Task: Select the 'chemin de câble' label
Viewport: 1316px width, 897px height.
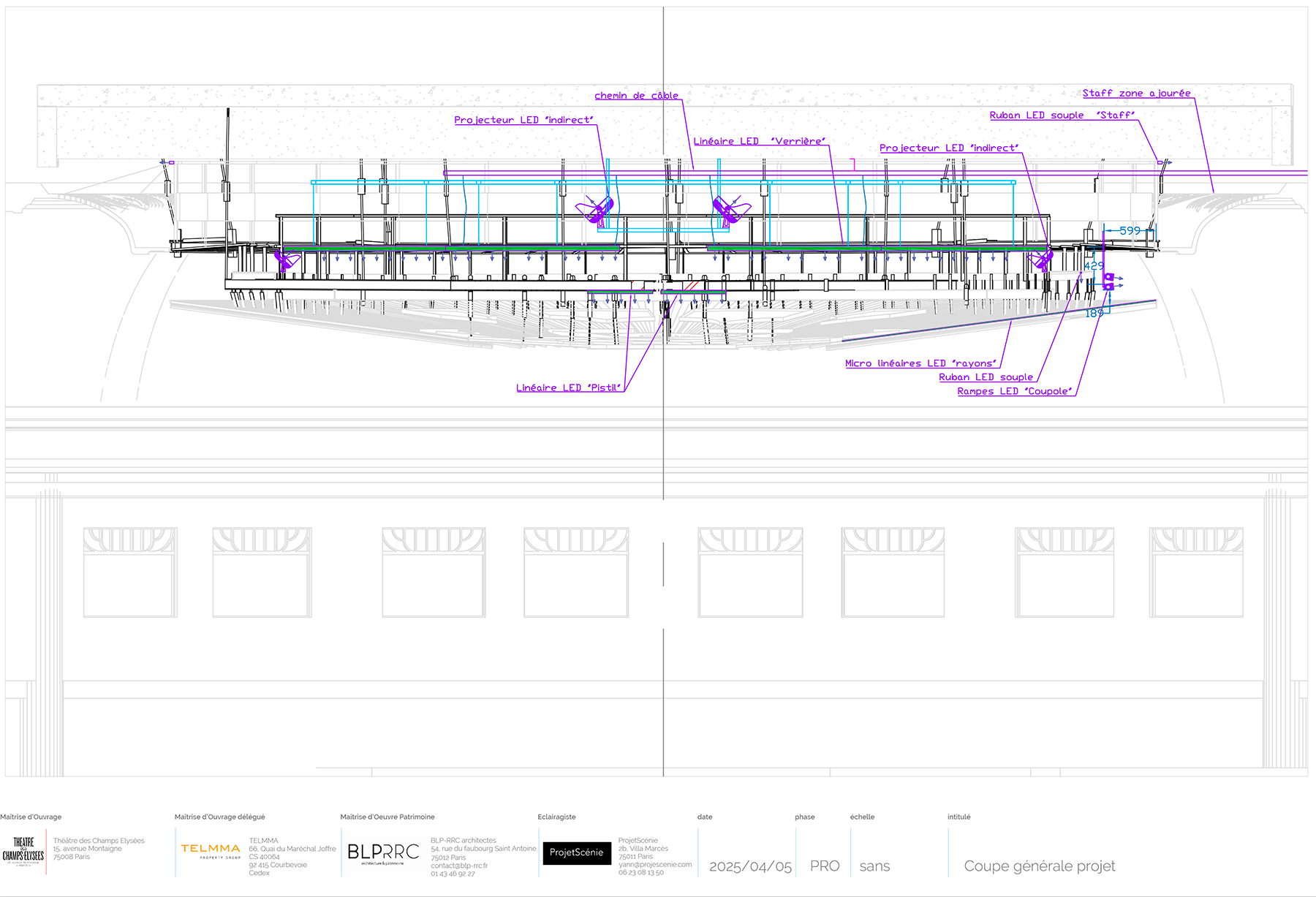Action: click(636, 96)
